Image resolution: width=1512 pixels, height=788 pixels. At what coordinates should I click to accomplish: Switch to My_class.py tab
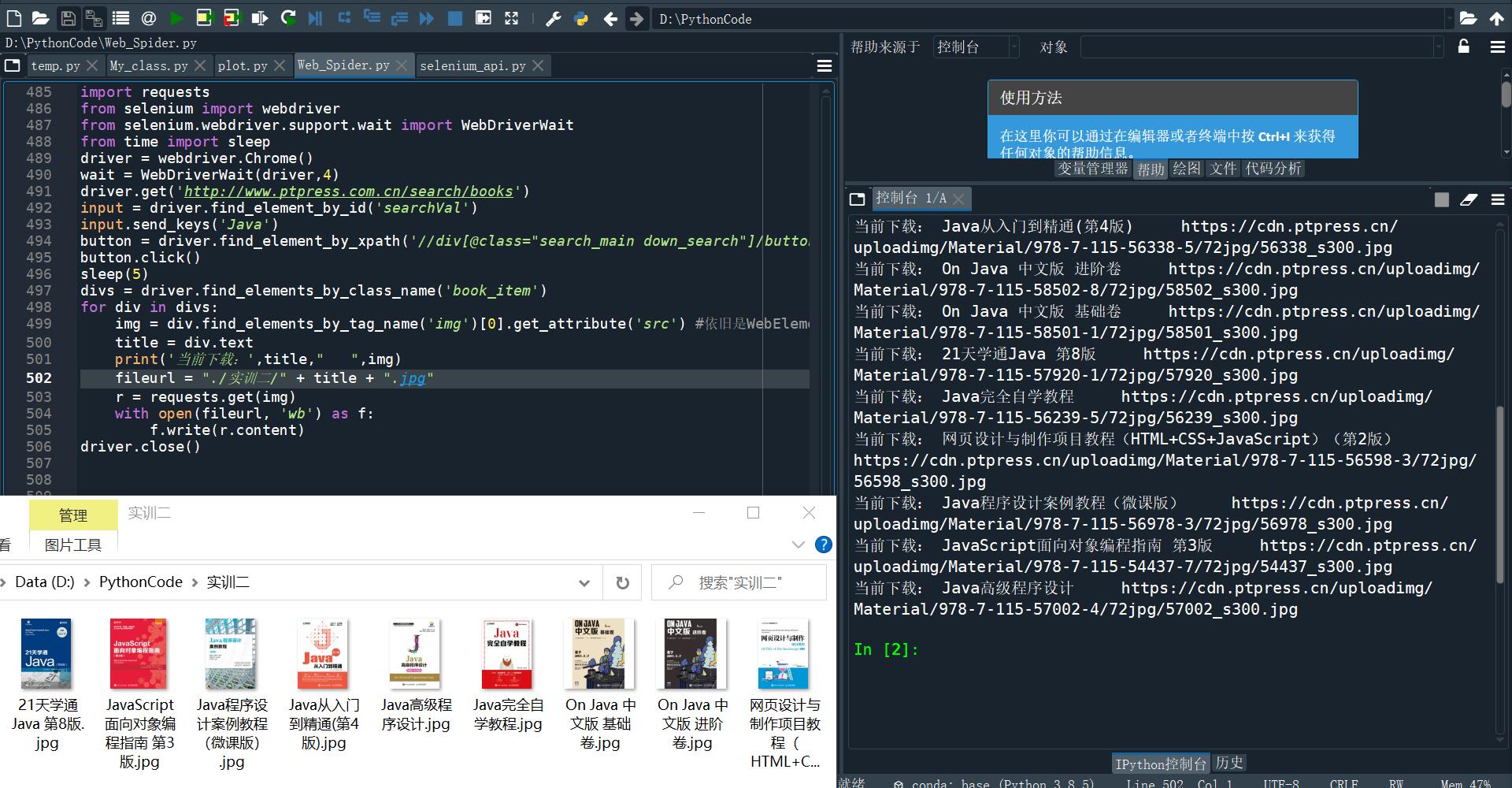point(149,66)
